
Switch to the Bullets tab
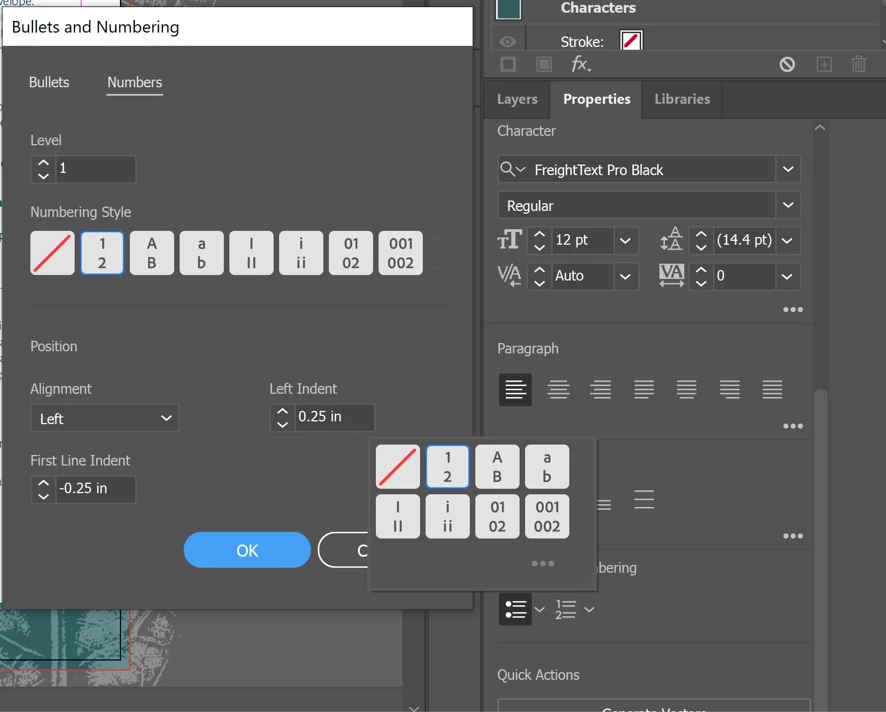49,83
